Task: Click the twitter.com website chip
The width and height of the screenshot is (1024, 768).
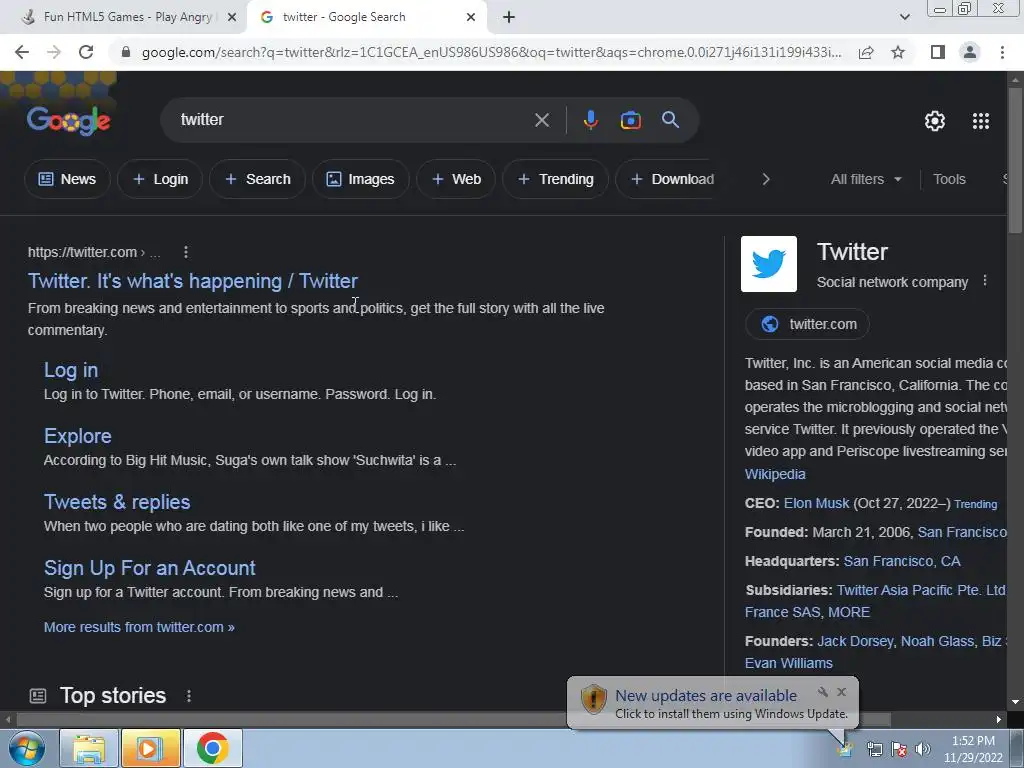Action: (808, 324)
